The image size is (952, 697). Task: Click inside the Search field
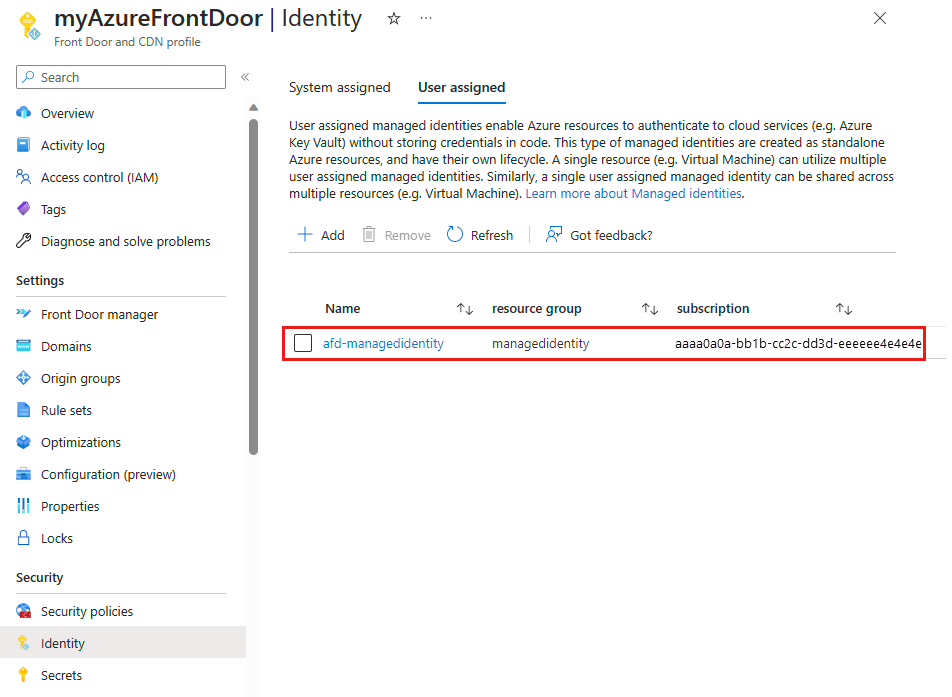[x=120, y=77]
